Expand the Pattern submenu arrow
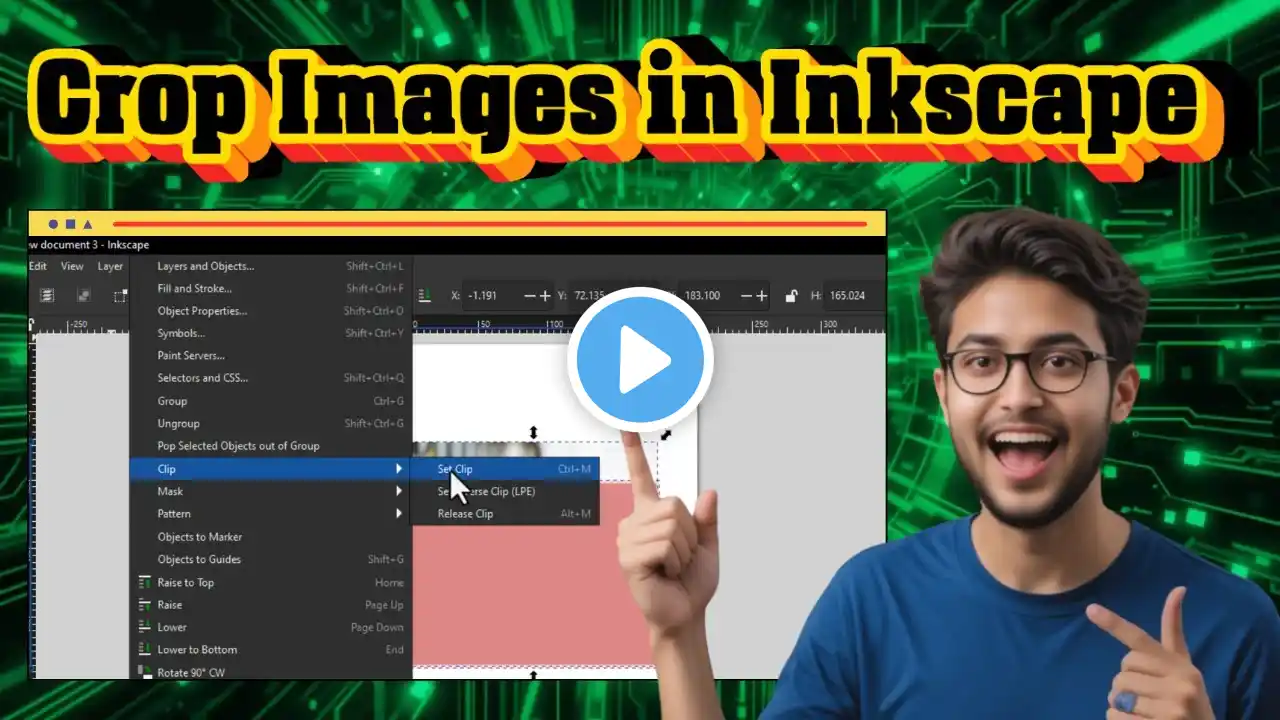 coord(399,513)
